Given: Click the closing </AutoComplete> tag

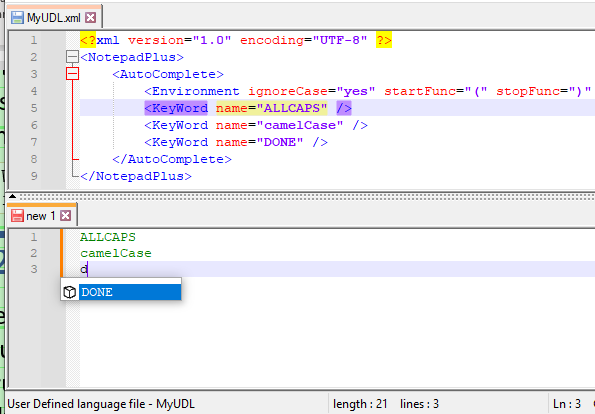Looking at the screenshot, I should 172,159.
